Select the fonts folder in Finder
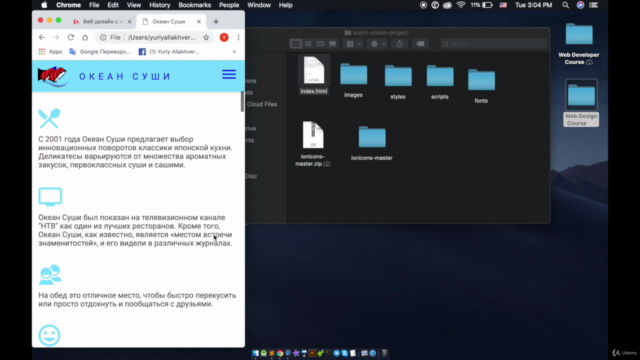The height and width of the screenshot is (360, 640). tap(481, 86)
